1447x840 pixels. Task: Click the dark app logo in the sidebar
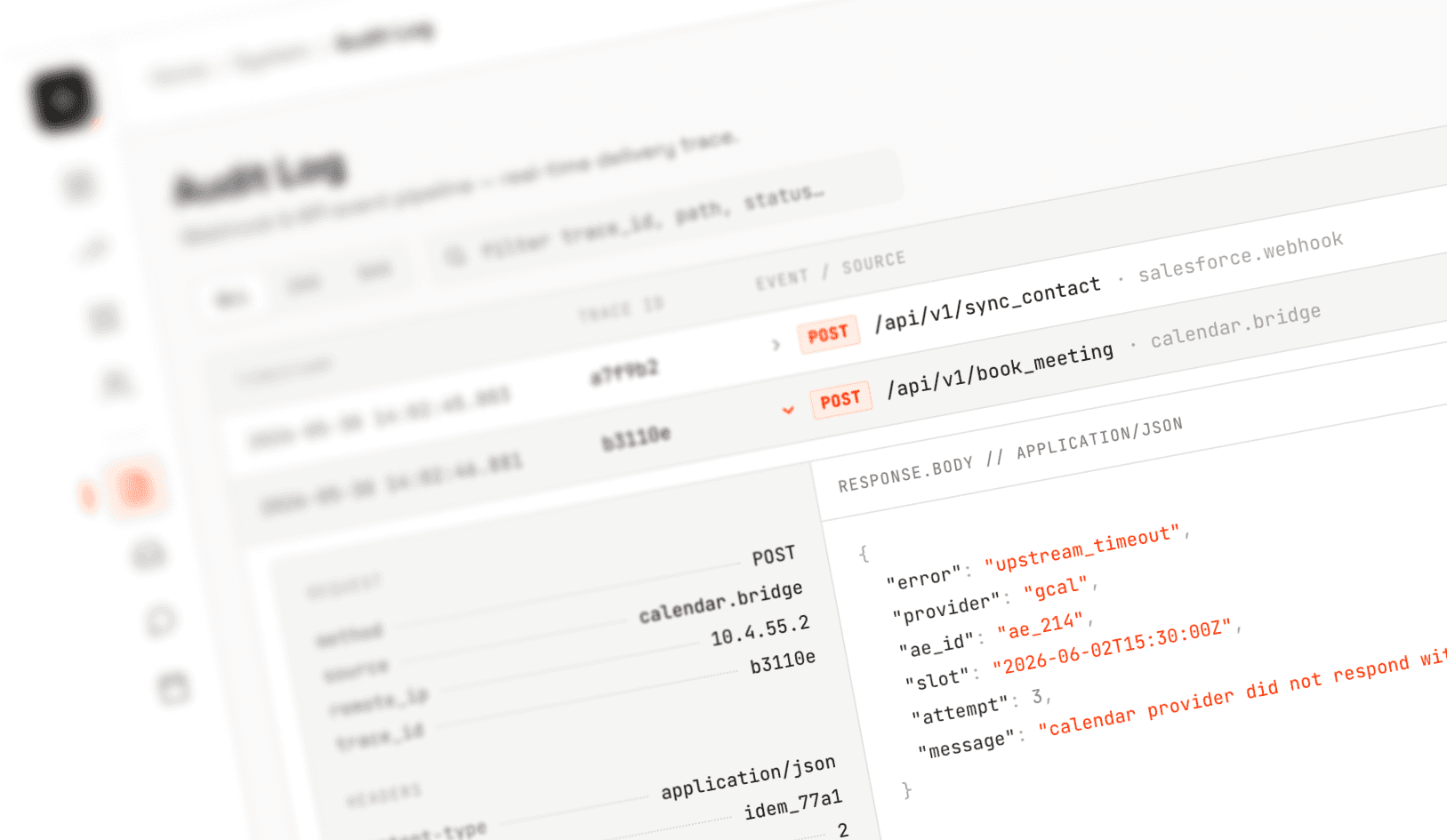pos(62,100)
